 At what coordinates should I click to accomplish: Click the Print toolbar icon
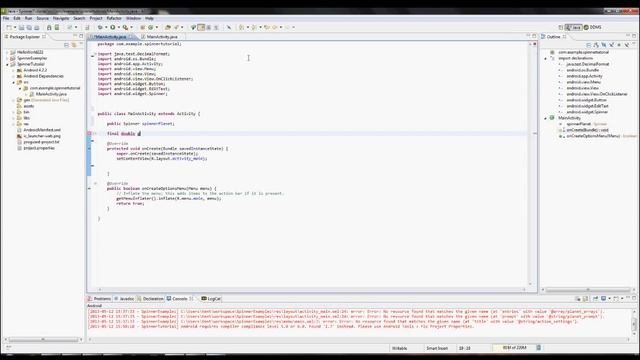pyautogui.click(x=36, y=27)
